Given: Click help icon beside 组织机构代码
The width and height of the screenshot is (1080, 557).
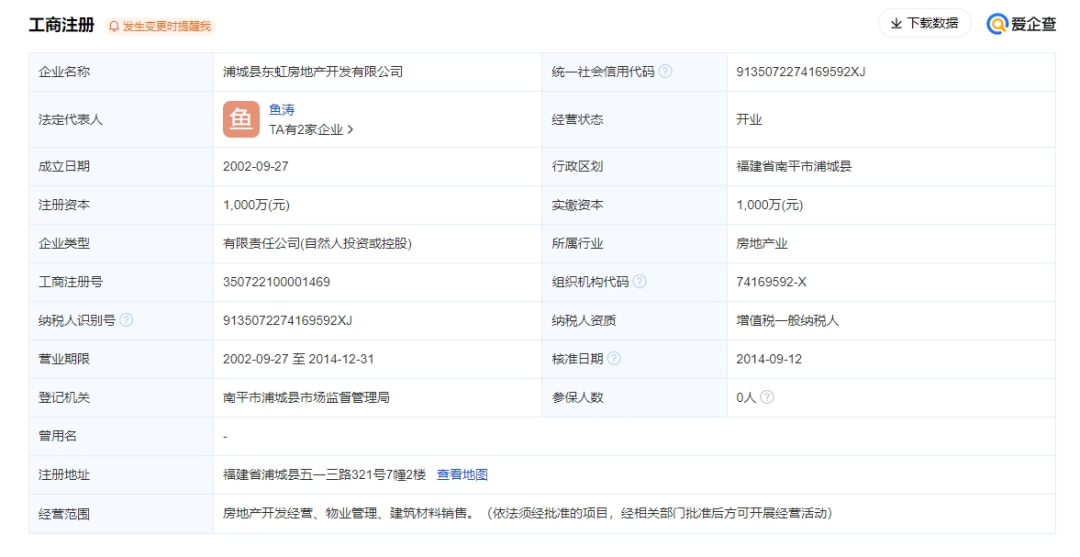Looking at the screenshot, I should (x=640, y=282).
